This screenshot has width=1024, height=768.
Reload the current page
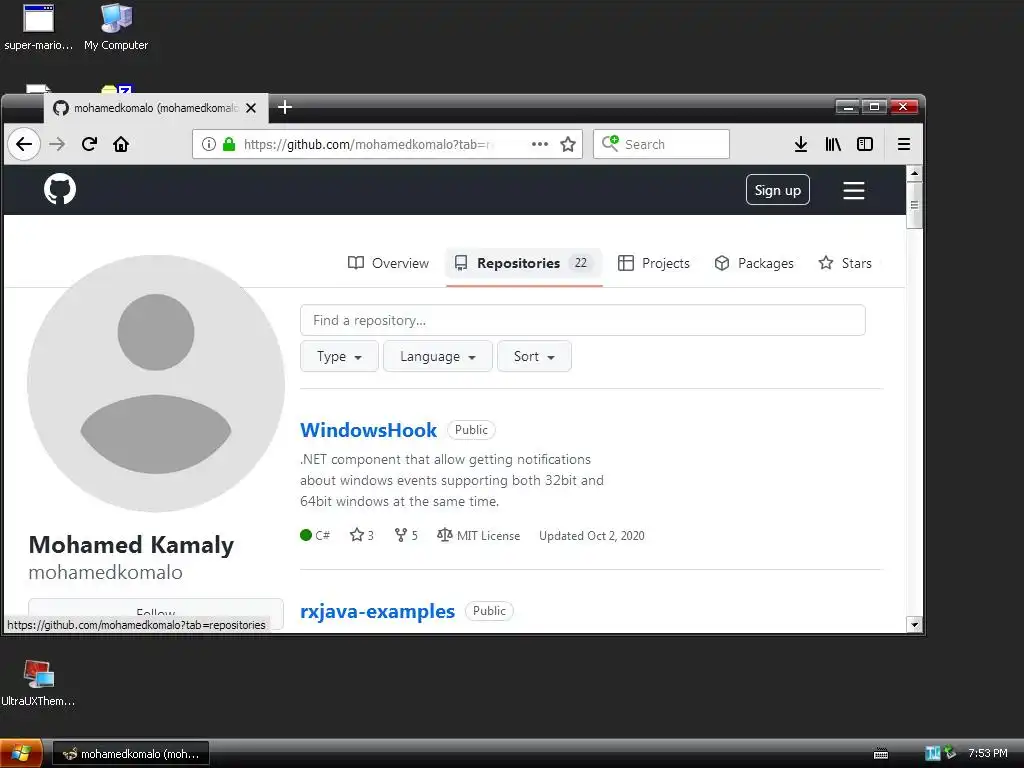[x=89, y=144]
